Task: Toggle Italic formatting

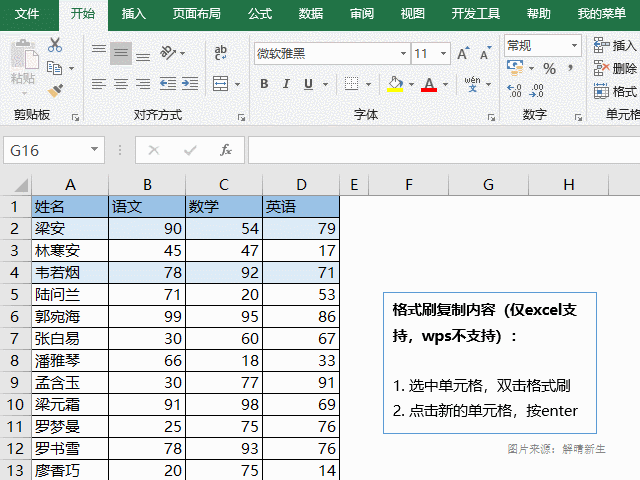Action: (x=287, y=84)
